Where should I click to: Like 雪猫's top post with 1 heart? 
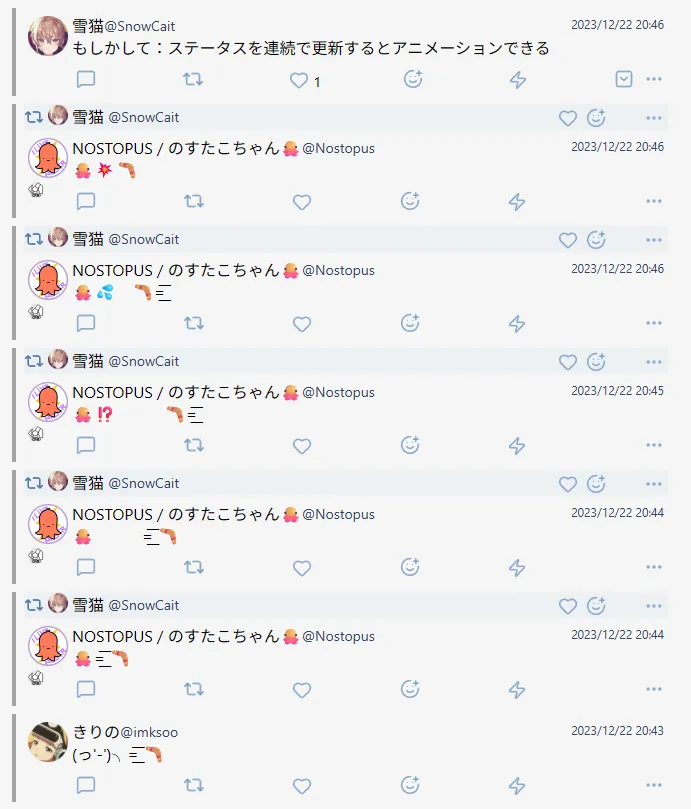coord(299,80)
